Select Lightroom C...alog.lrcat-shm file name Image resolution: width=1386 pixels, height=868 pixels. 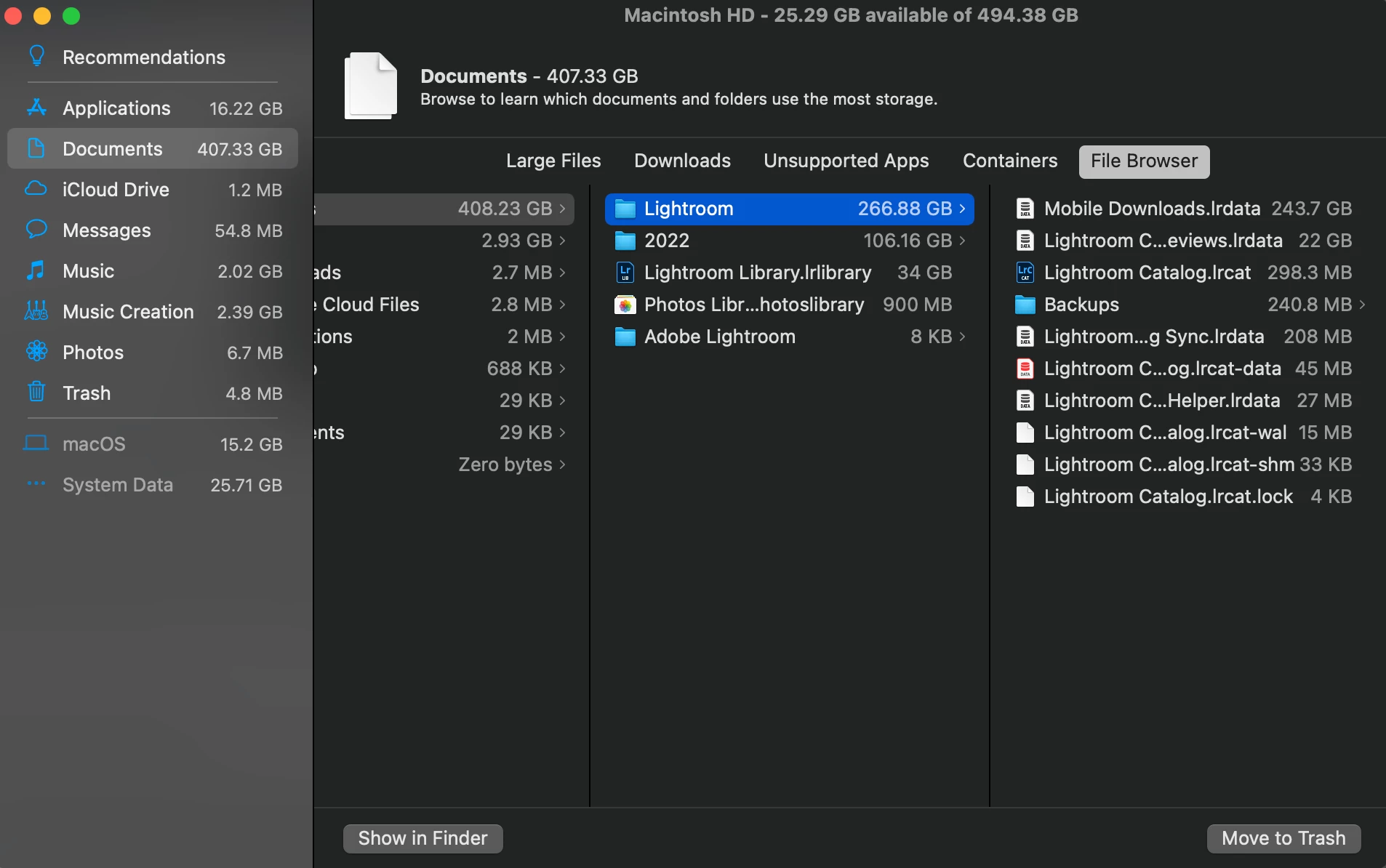[x=1169, y=465]
